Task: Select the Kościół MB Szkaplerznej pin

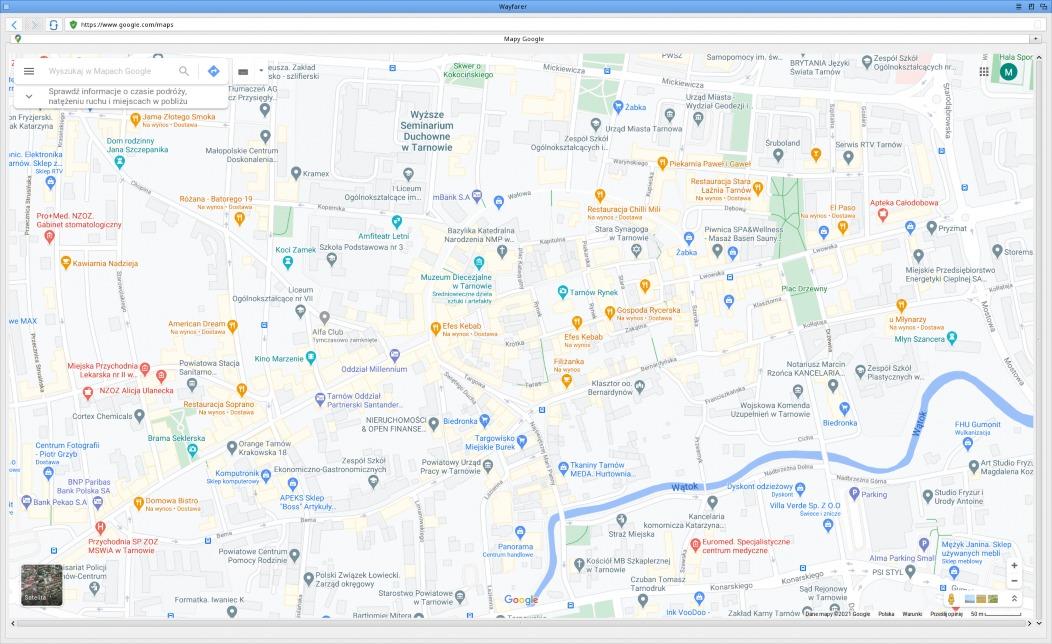Action: 579,564
